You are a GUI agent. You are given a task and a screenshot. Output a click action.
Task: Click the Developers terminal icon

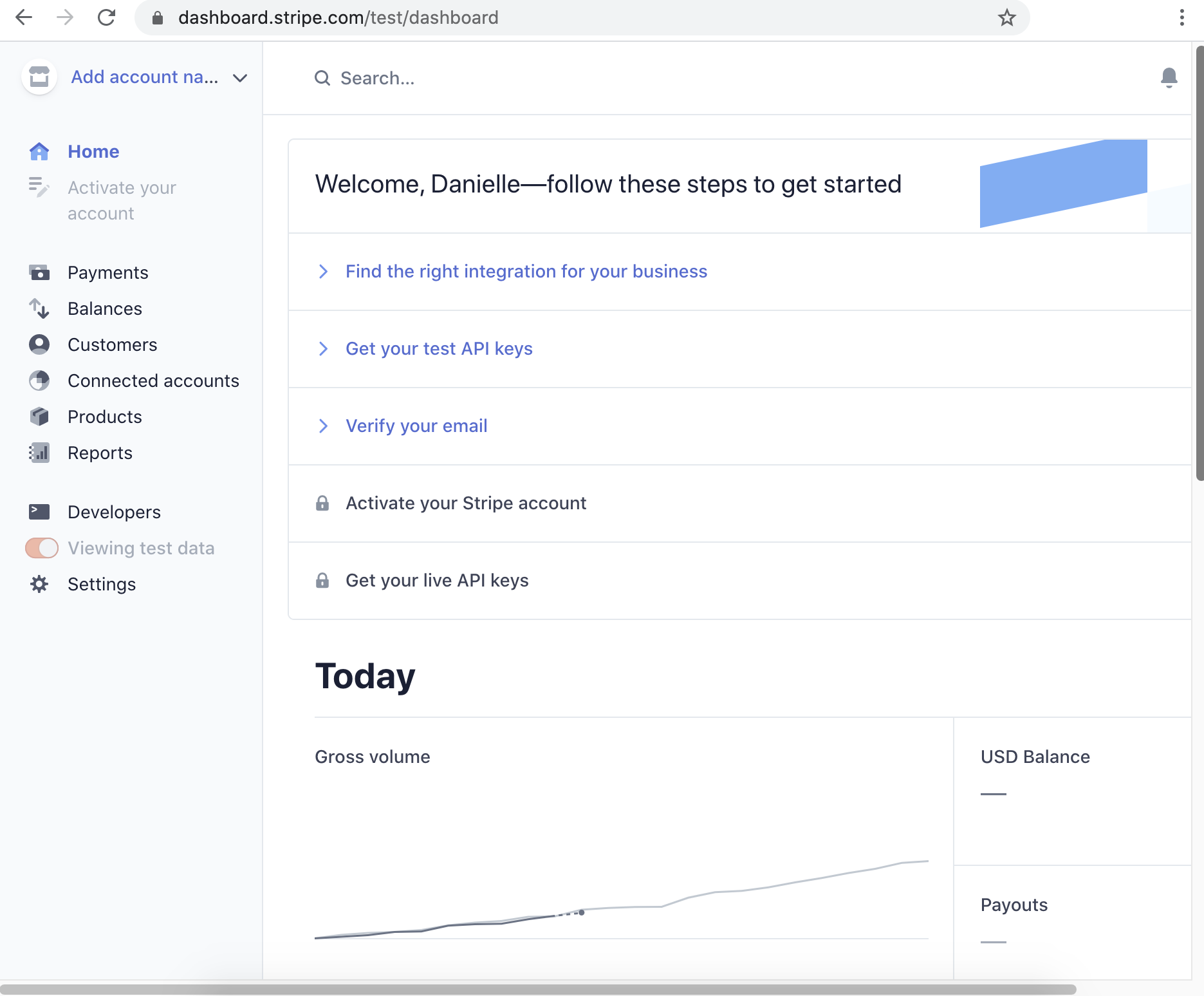click(39, 512)
